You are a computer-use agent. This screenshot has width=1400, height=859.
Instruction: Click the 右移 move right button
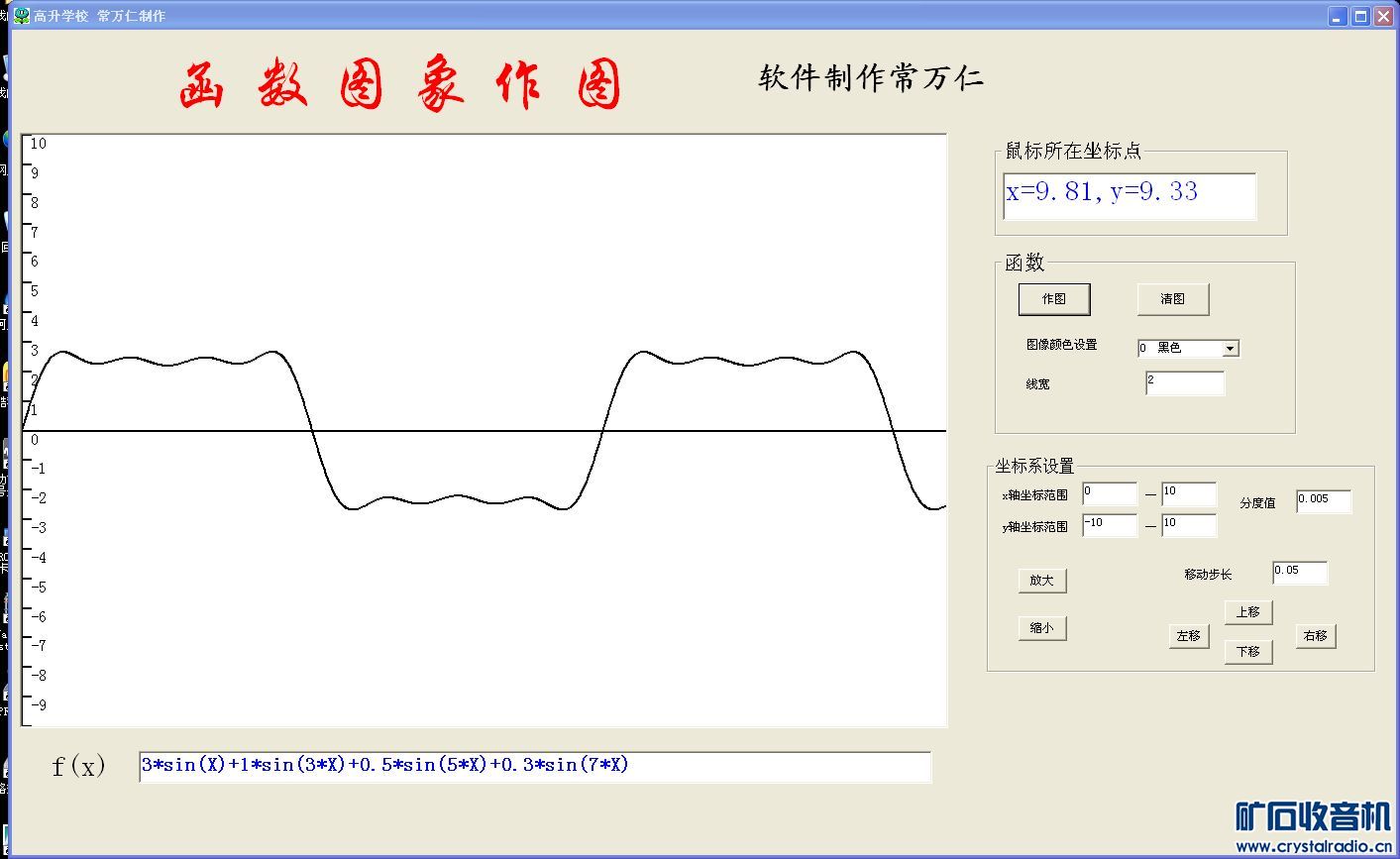[1316, 636]
